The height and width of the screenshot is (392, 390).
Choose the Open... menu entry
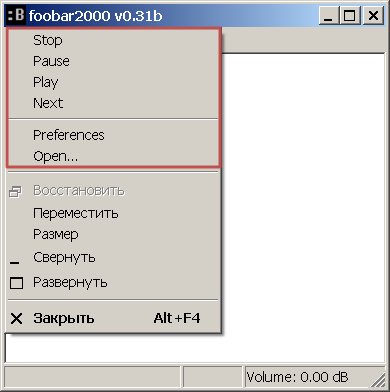[113, 156]
